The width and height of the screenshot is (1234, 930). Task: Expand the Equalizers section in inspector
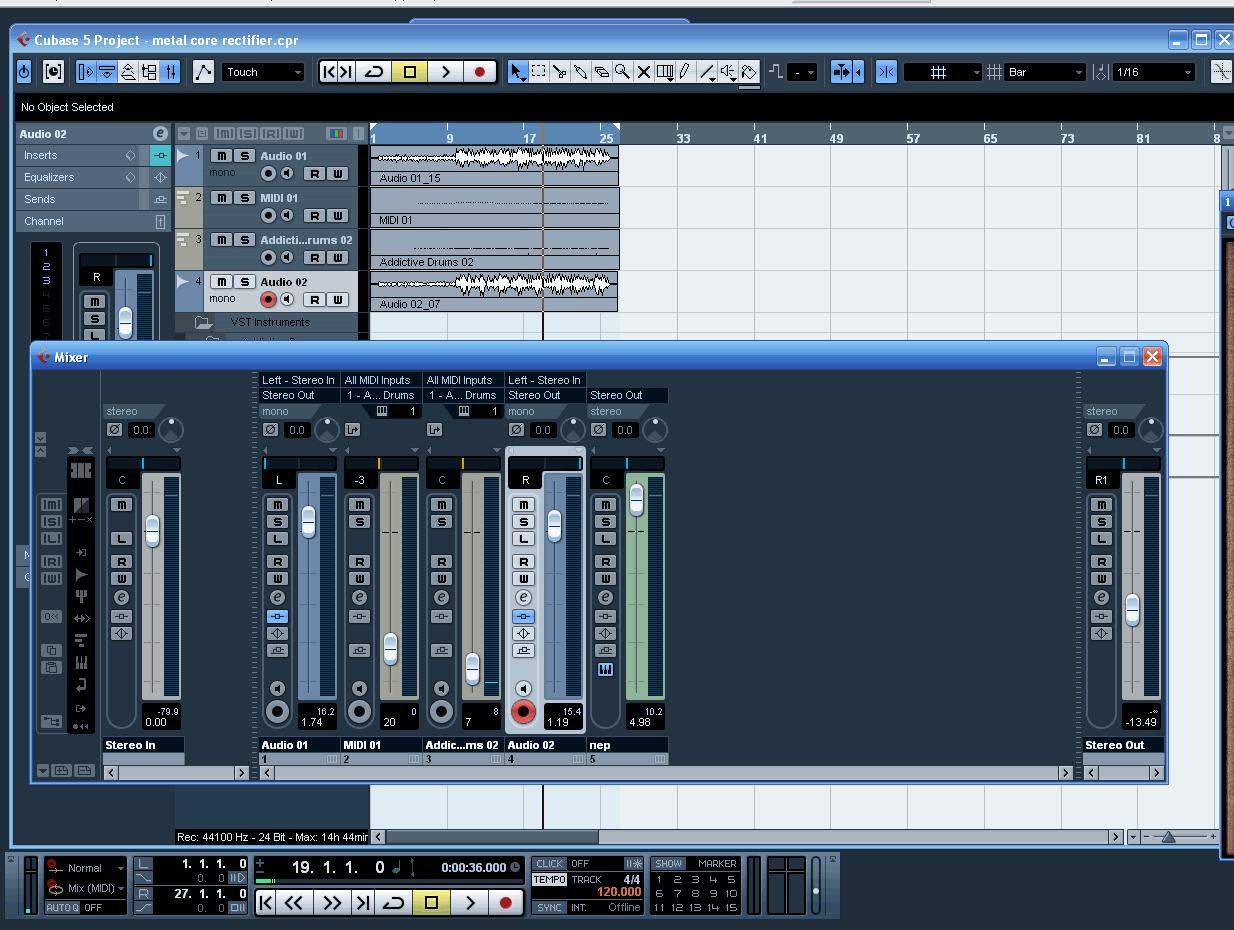click(x=49, y=177)
